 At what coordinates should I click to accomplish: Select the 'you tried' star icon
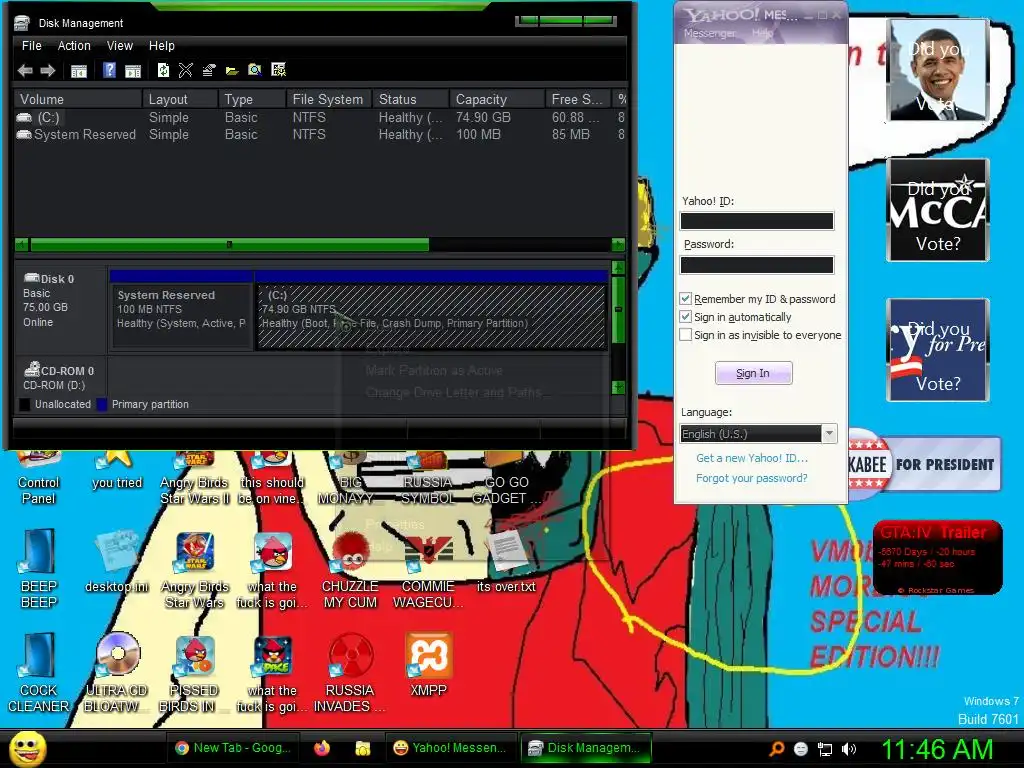117,470
